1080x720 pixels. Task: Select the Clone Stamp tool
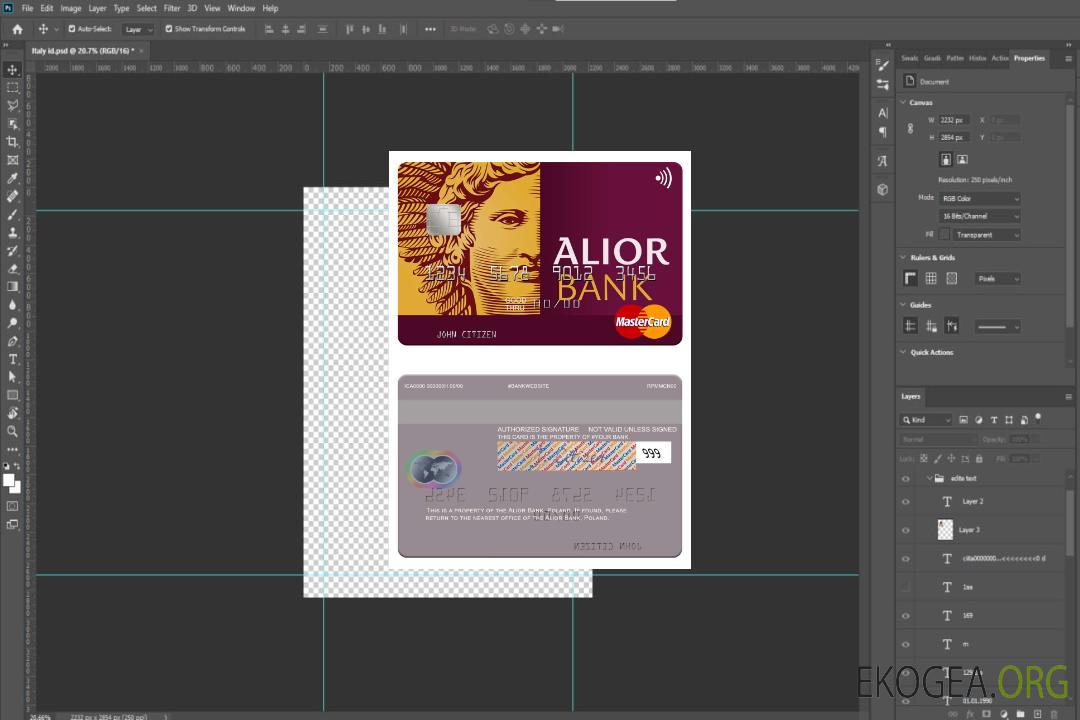coord(12,232)
